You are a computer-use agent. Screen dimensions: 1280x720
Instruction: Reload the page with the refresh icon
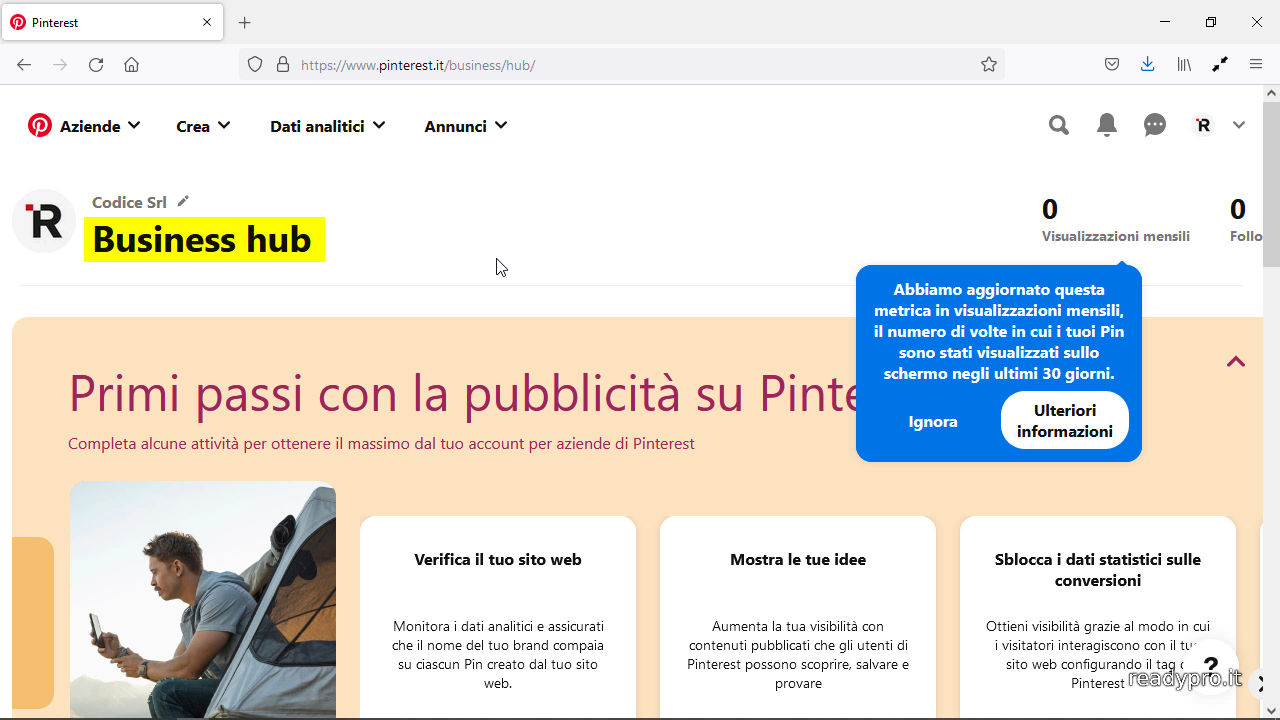pyautogui.click(x=96, y=65)
